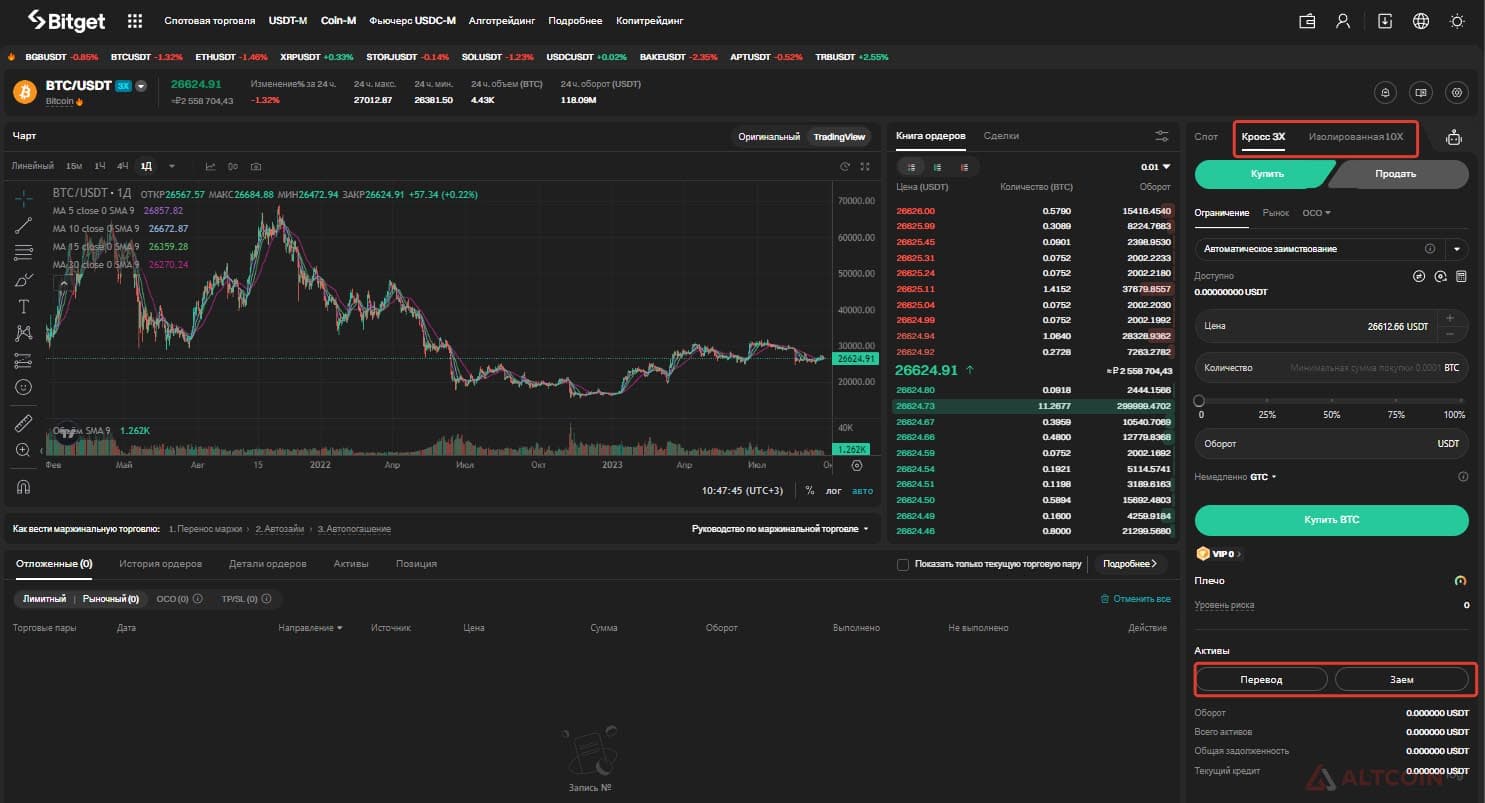Click the Заем button

click(x=1402, y=680)
